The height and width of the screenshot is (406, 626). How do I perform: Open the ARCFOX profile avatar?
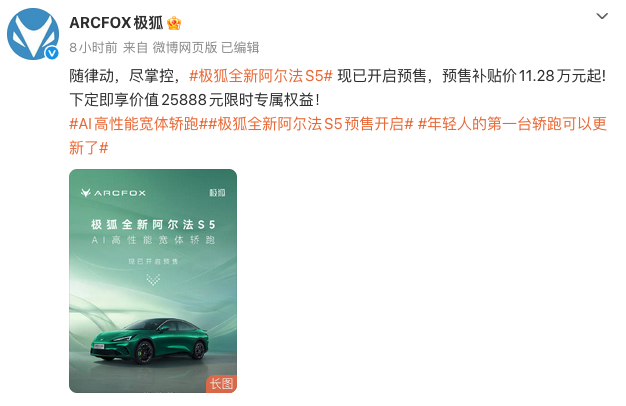tap(33, 34)
